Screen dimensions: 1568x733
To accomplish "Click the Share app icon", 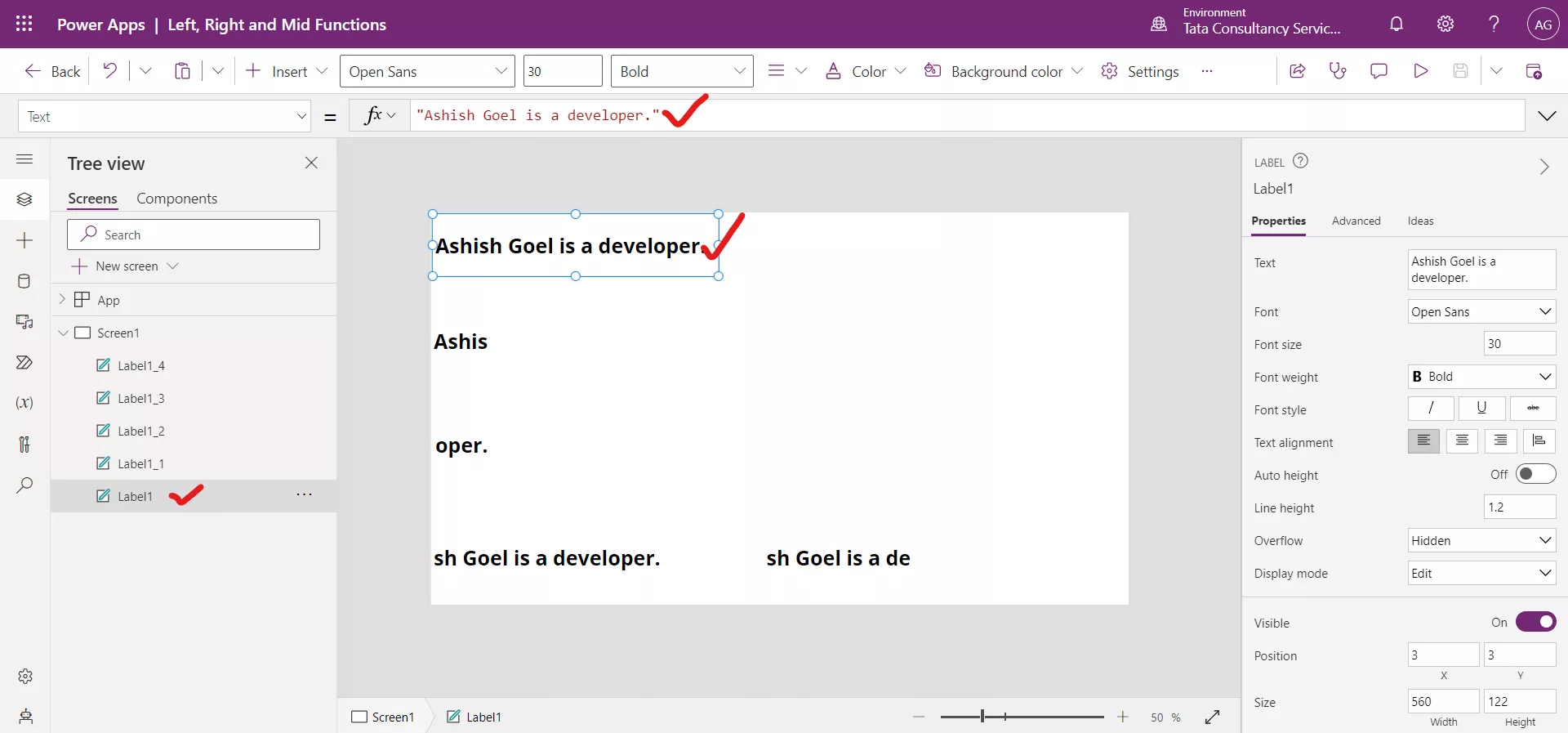I will coord(1297,71).
